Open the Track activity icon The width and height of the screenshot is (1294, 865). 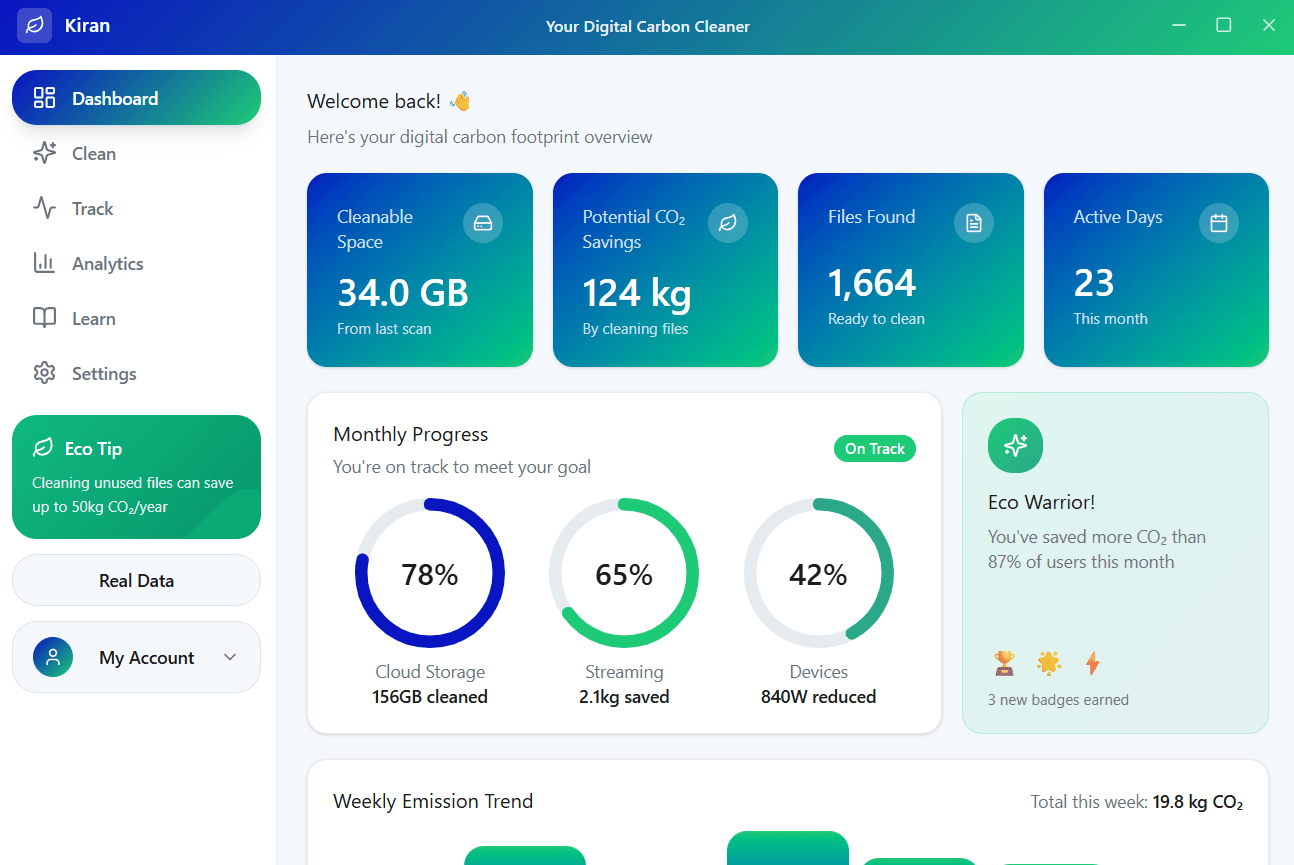coord(44,208)
